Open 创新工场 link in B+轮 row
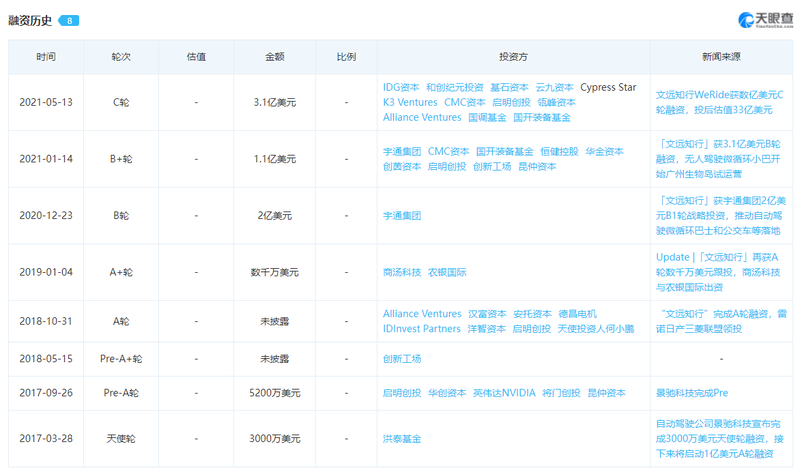This screenshot has width=800, height=470. point(492,166)
